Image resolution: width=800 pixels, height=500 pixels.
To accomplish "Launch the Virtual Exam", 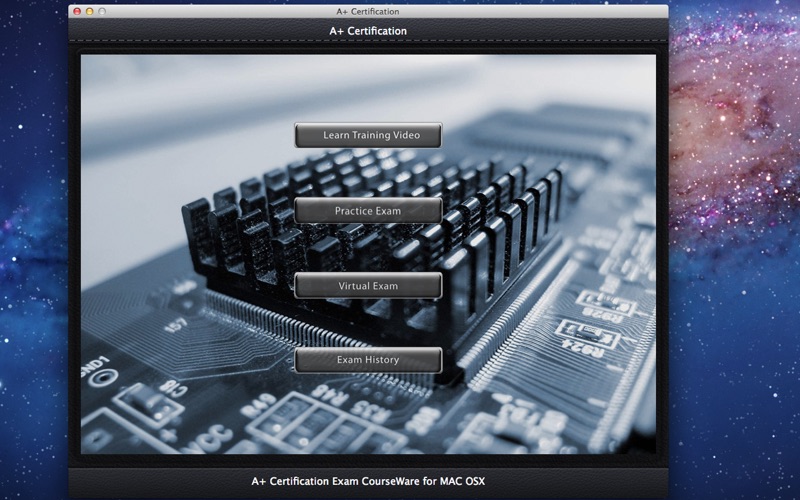I will [x=368, y=286].
